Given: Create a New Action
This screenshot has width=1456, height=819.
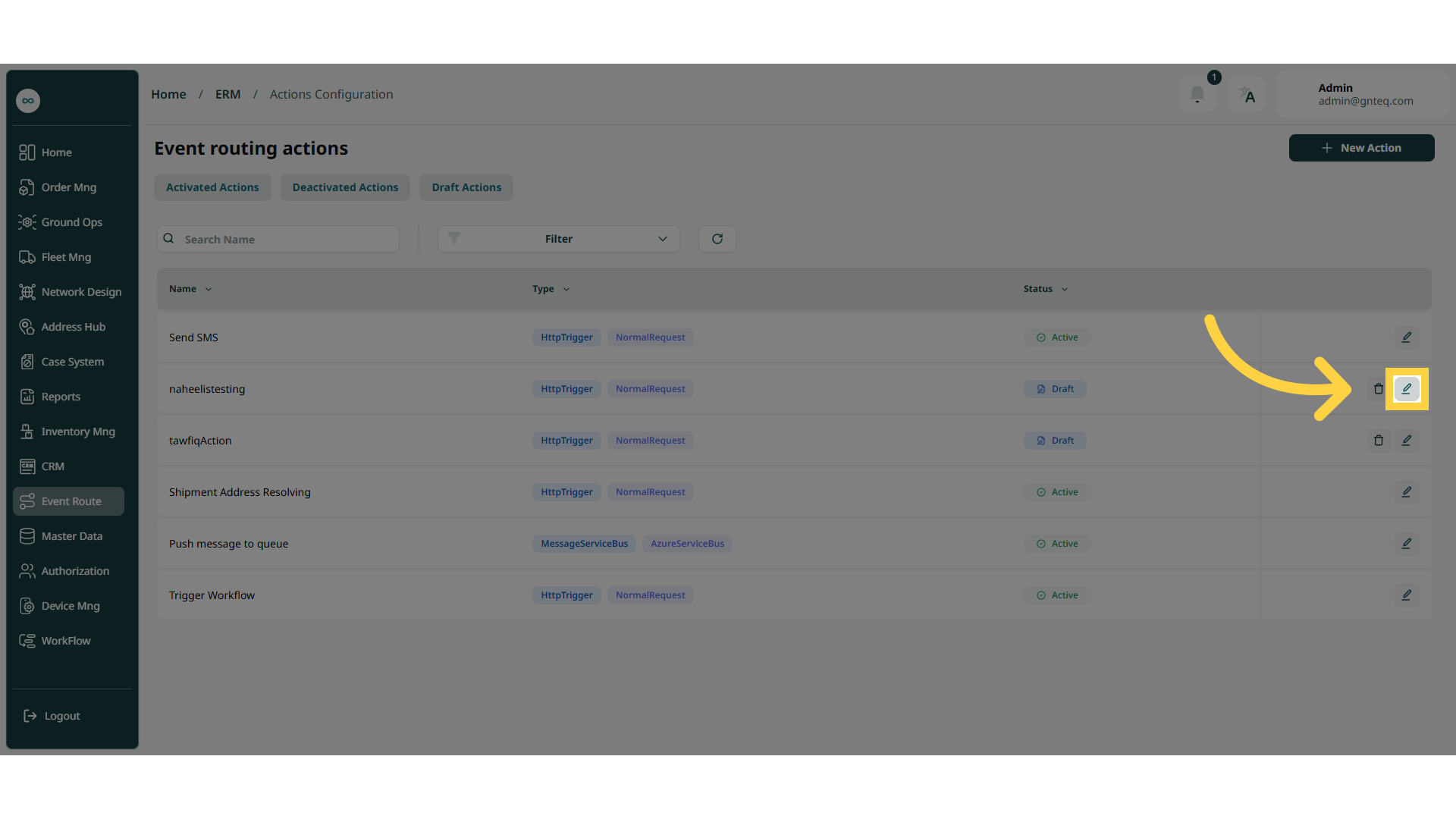Looking at the screenshot, I should click(1361, 148).
